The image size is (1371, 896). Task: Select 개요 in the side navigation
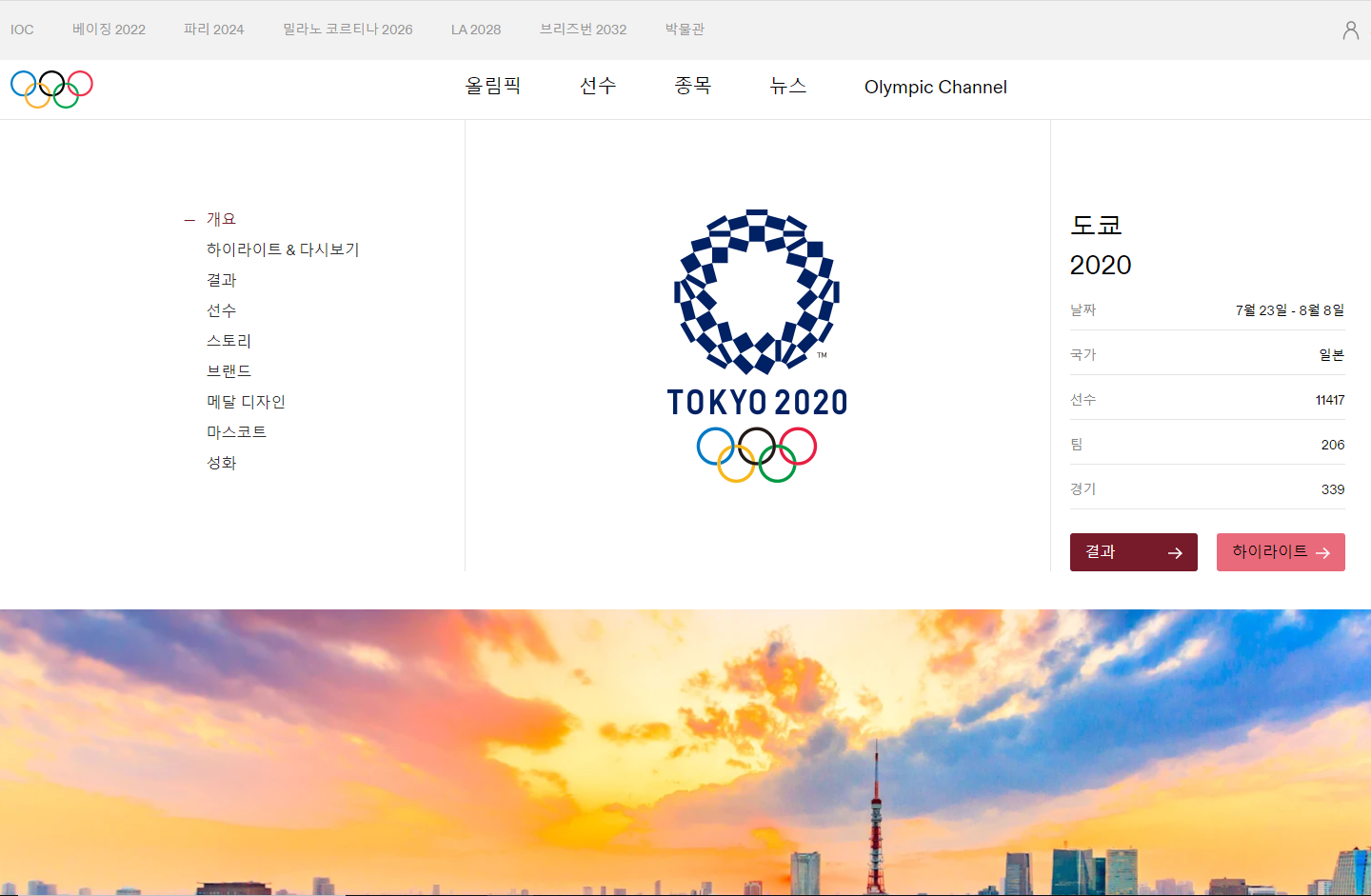click(x=221, y=219)
